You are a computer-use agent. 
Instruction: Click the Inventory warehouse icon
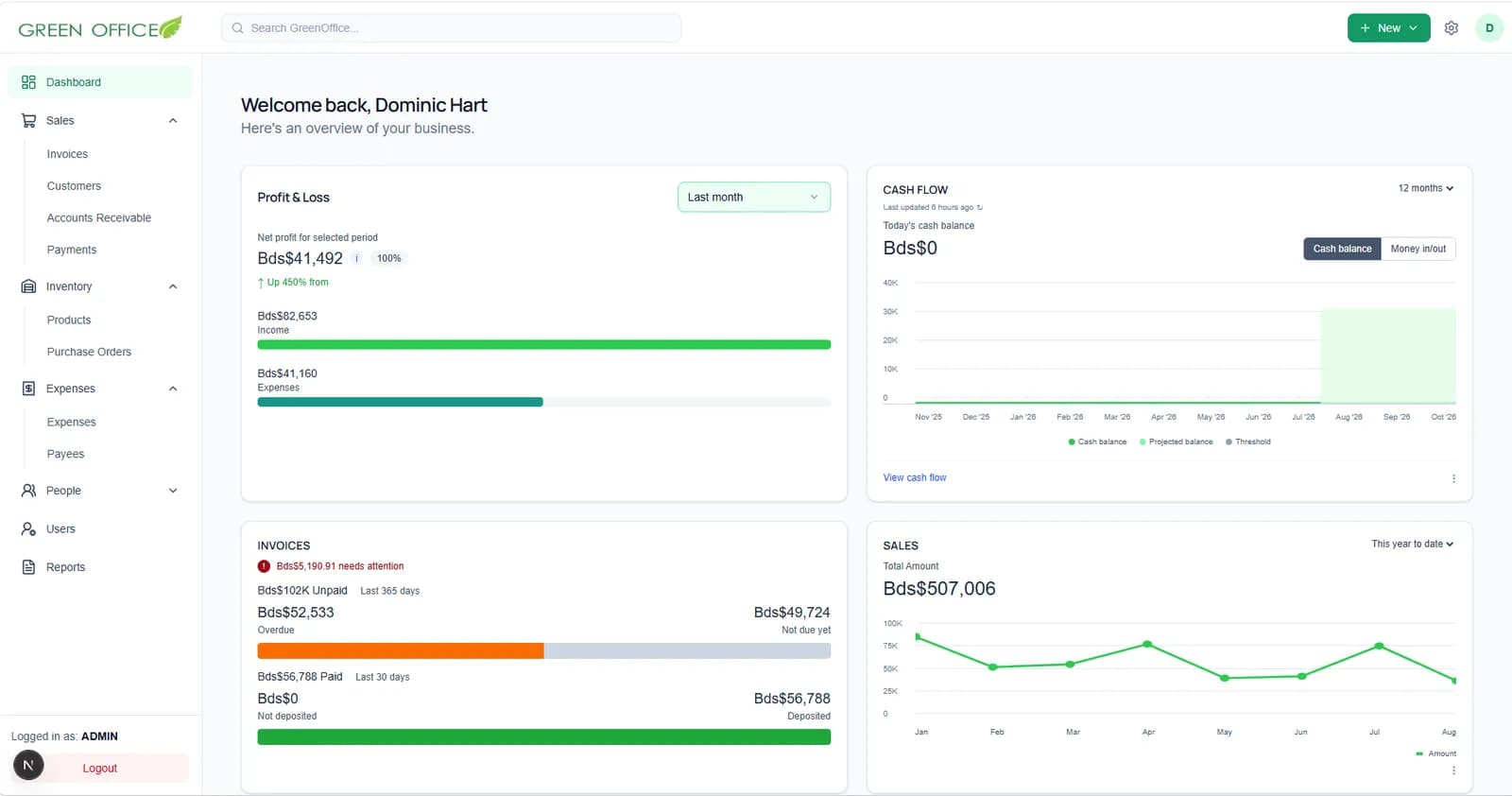pyautogui.click(x=28, y=286)
